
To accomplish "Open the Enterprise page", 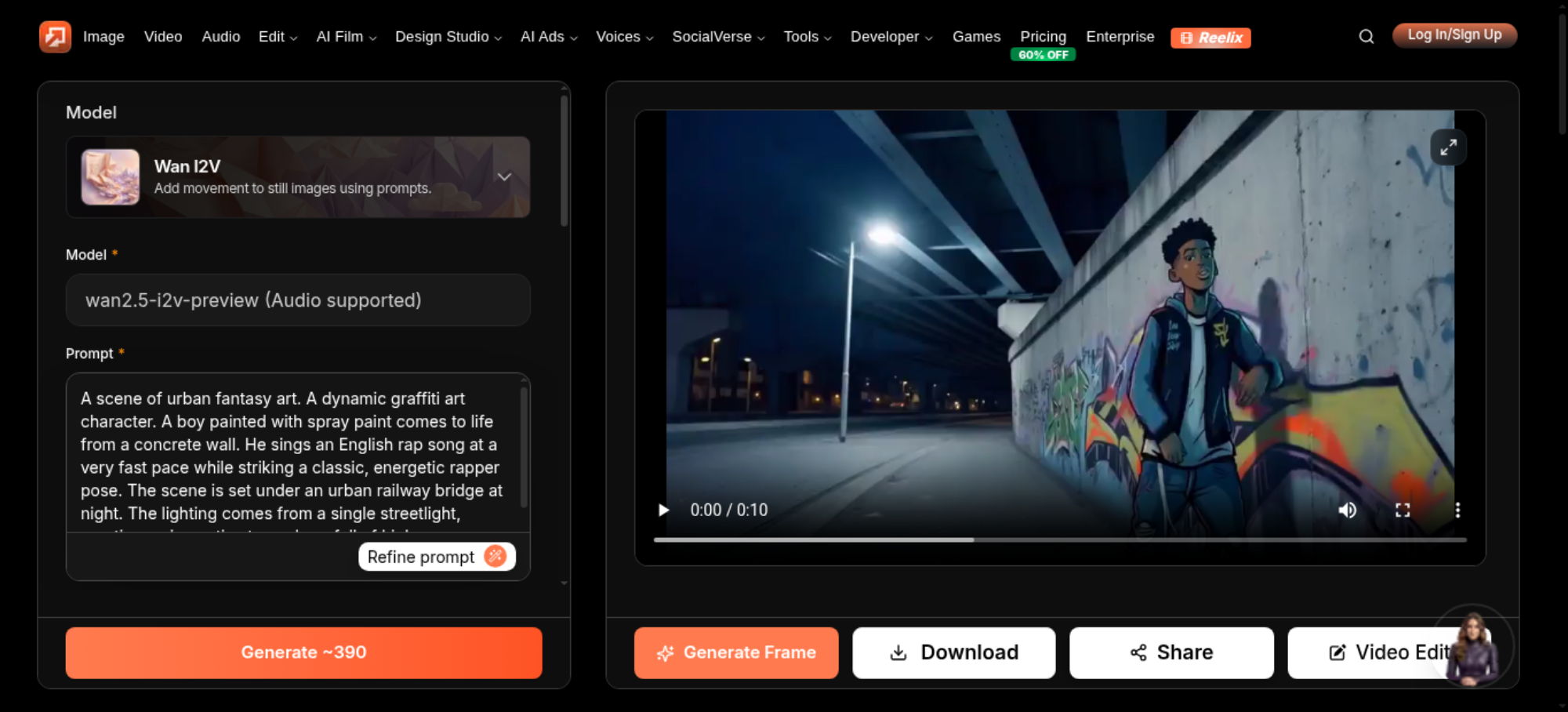I will point(1120,37).
